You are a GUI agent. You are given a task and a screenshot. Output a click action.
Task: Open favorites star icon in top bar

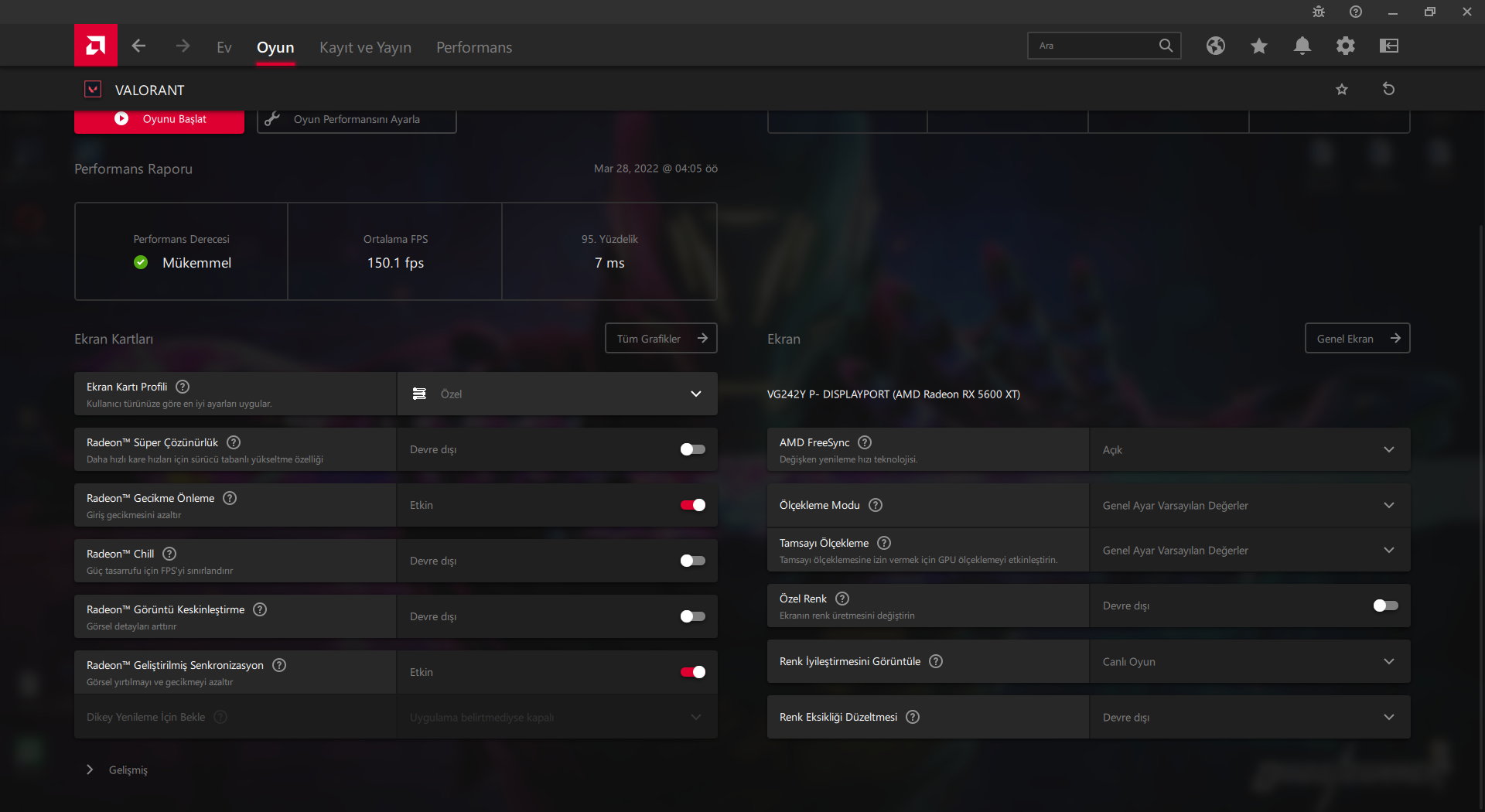tap(1259, 46)
